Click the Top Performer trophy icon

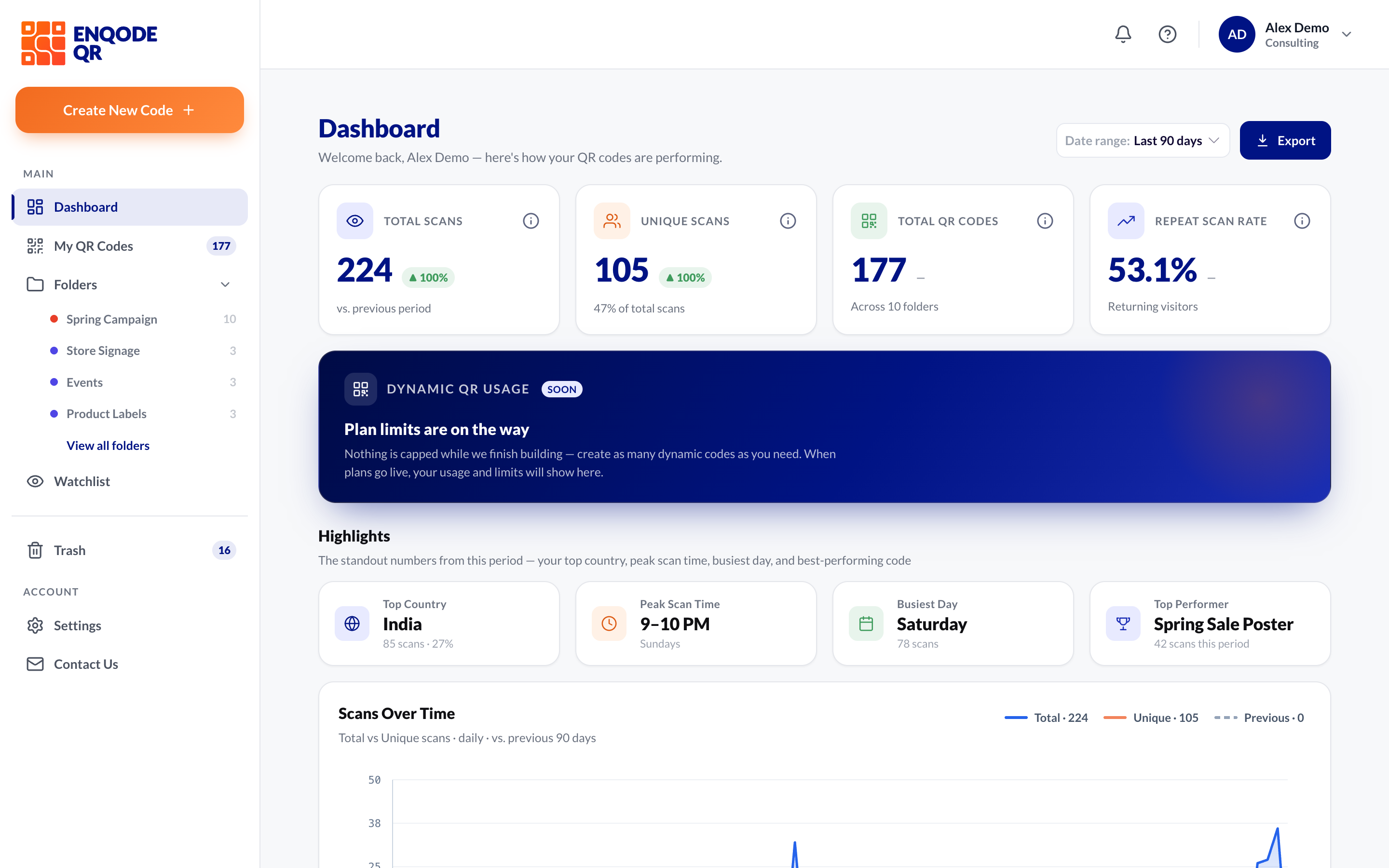(x=1123, y=624)
